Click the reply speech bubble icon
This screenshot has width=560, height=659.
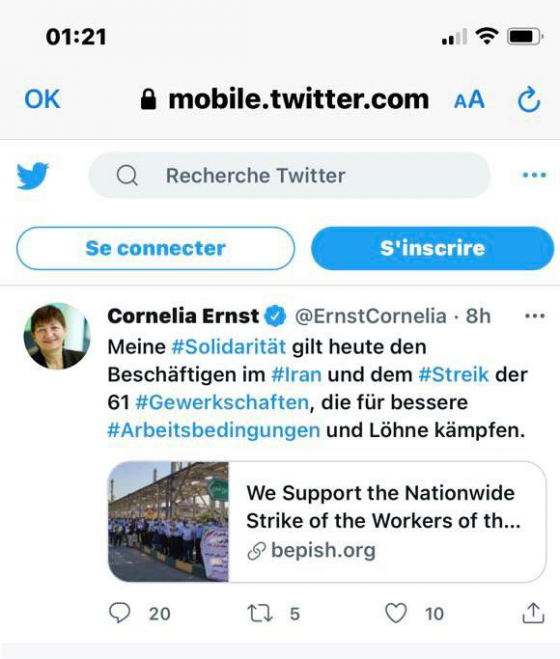pos(120,613)
